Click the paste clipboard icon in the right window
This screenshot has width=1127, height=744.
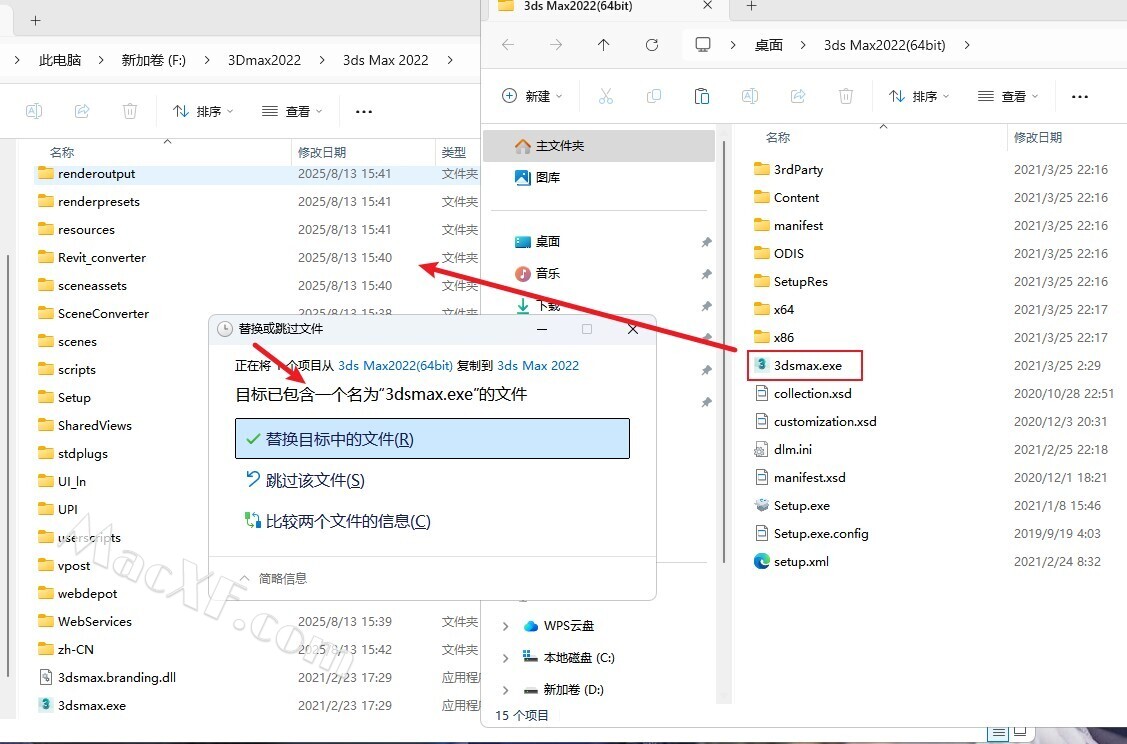(x=702, y=96)
